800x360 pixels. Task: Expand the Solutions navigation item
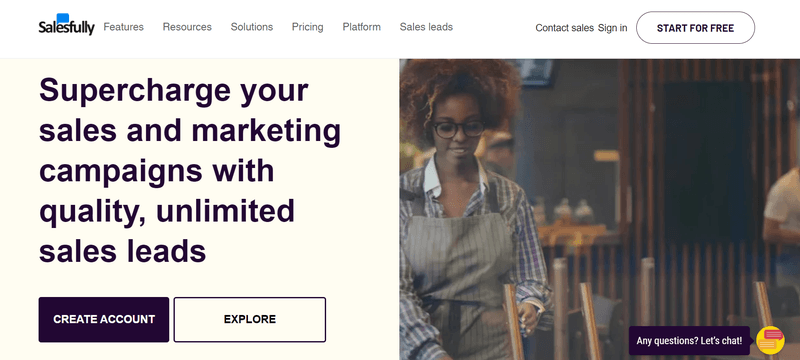coord(252,27)
